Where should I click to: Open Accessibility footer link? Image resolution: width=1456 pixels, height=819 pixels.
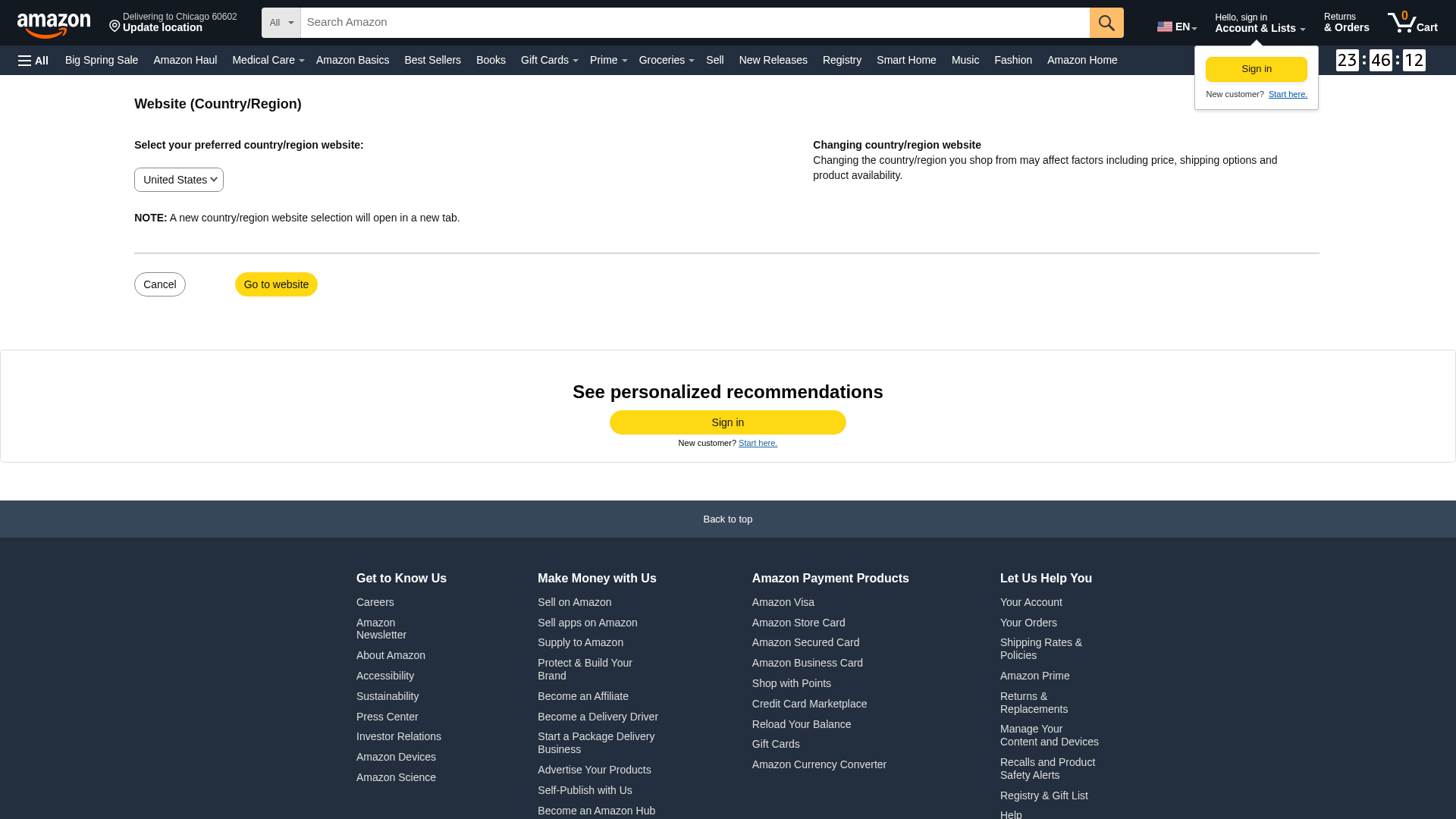tap(385, 676)
